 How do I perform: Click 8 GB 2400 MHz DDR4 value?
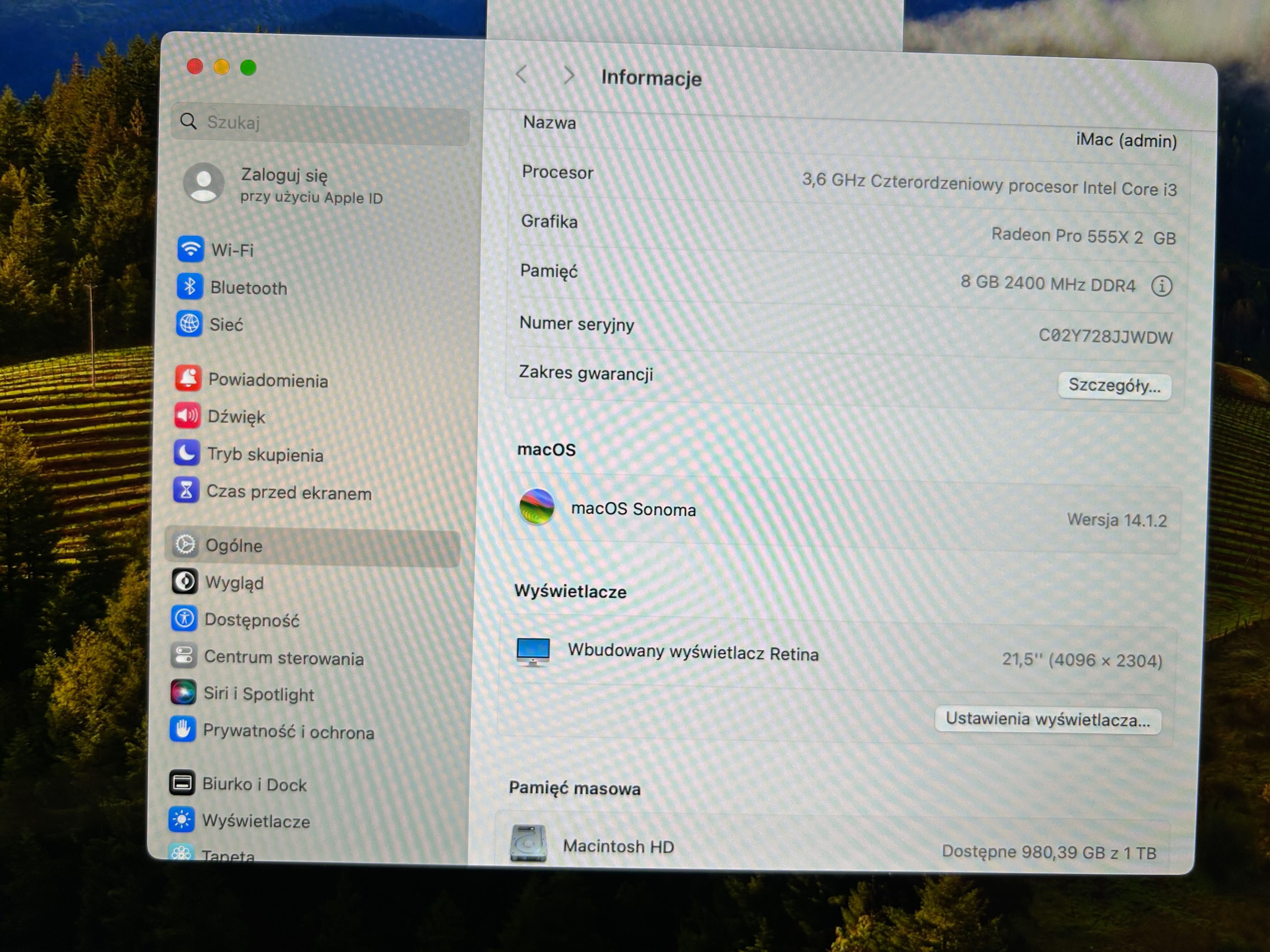tap(1048, 283)
